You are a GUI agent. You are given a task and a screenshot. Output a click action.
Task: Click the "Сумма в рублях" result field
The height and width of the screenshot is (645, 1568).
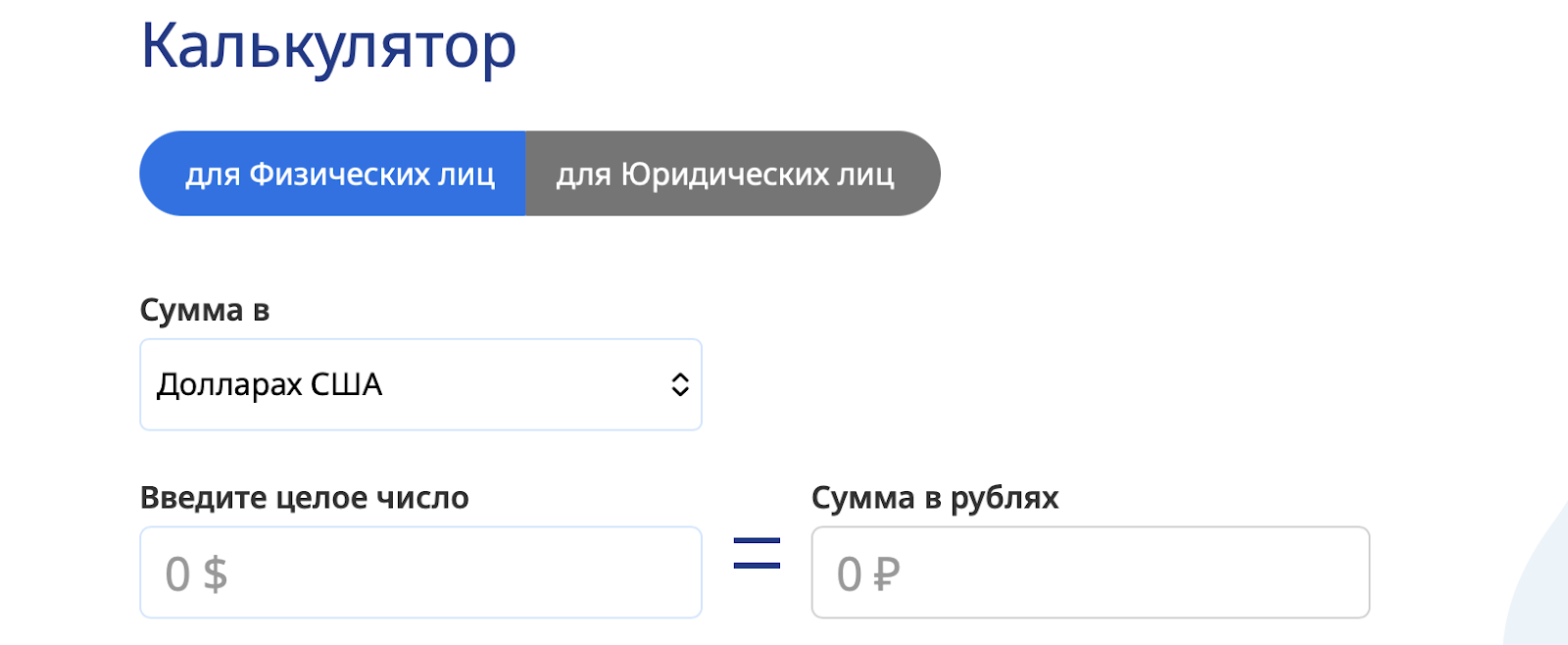click(1090, 572)
